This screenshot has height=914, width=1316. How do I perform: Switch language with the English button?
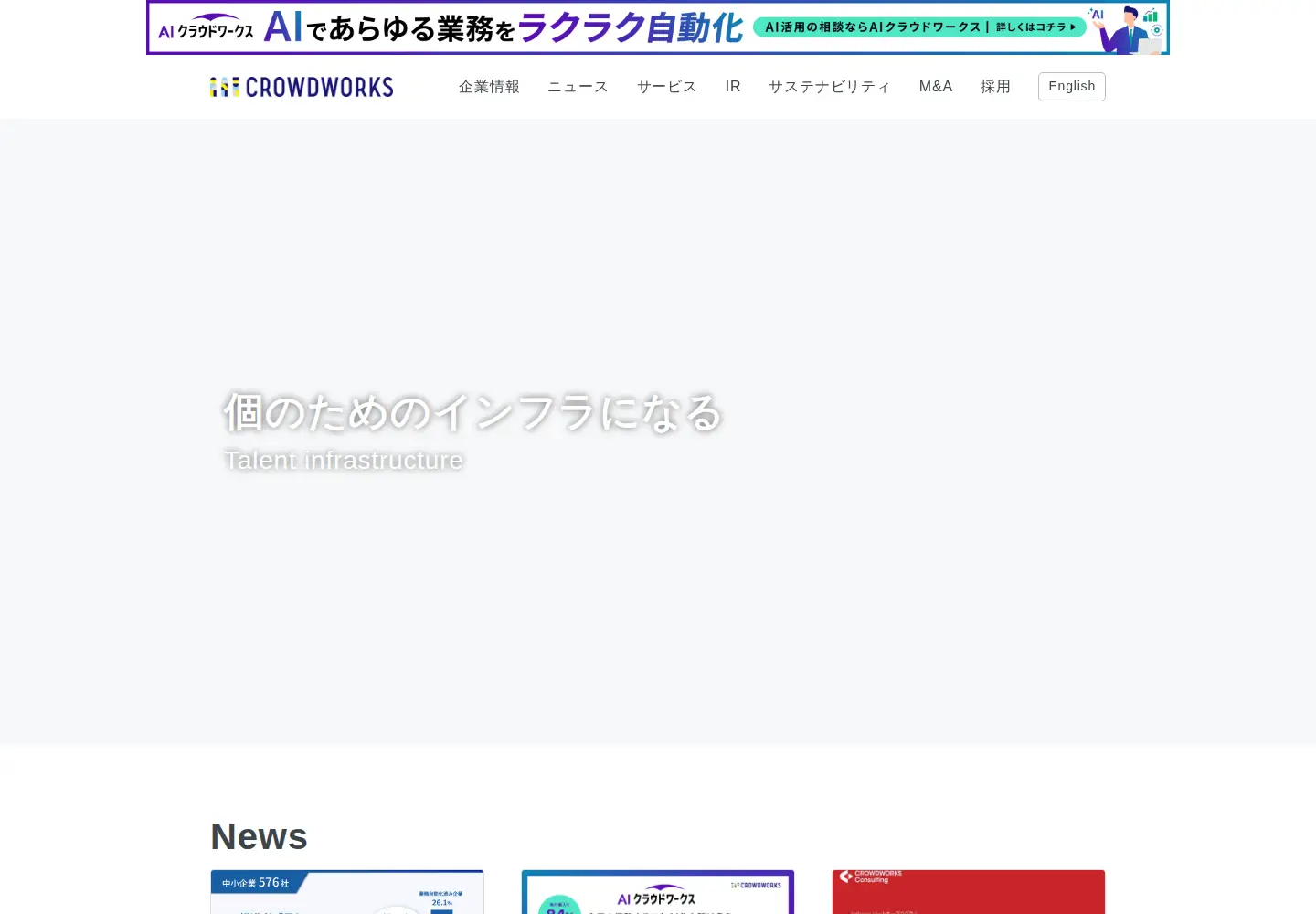pyautogui.click(x=1072, y=87)
